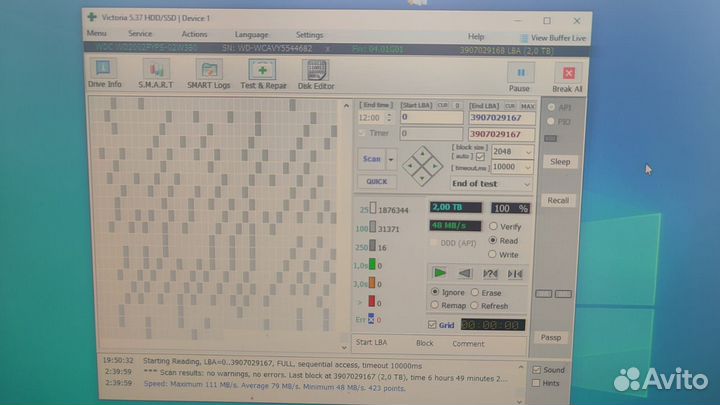The image size is (720, 405).
Task: Toggle the Sound checkbox
Action: pyautogui.click(x=536, y=370)
